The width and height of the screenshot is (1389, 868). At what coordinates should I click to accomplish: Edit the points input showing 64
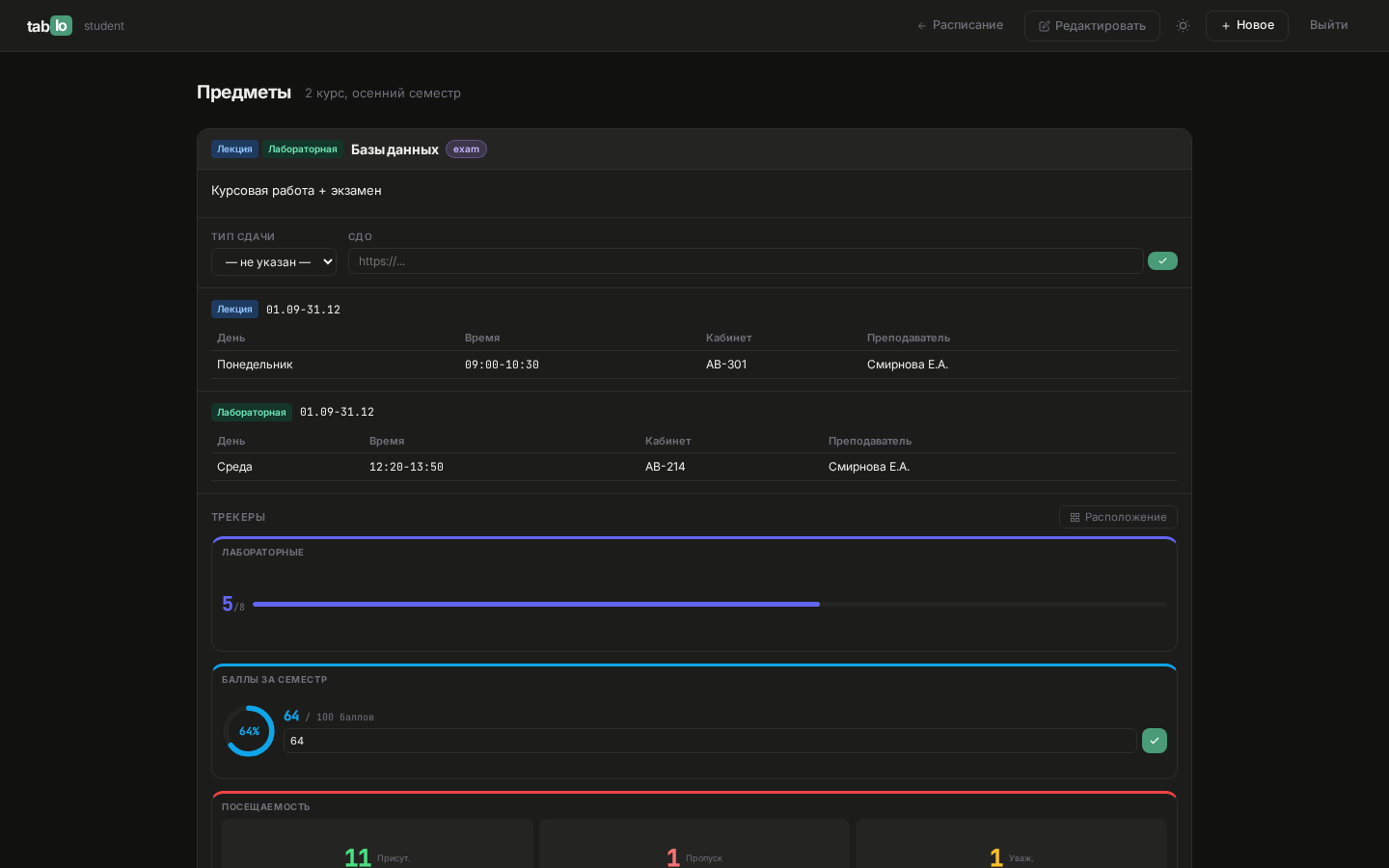710,741
